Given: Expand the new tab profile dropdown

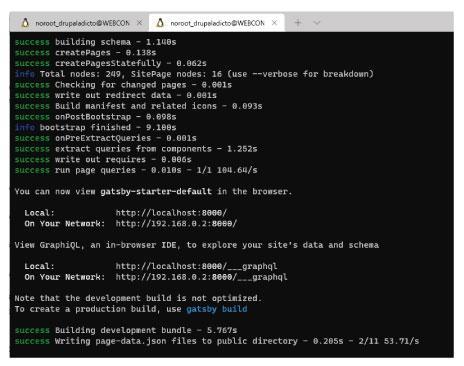Looking at the screenshot, I should click(x=317, y=23).
